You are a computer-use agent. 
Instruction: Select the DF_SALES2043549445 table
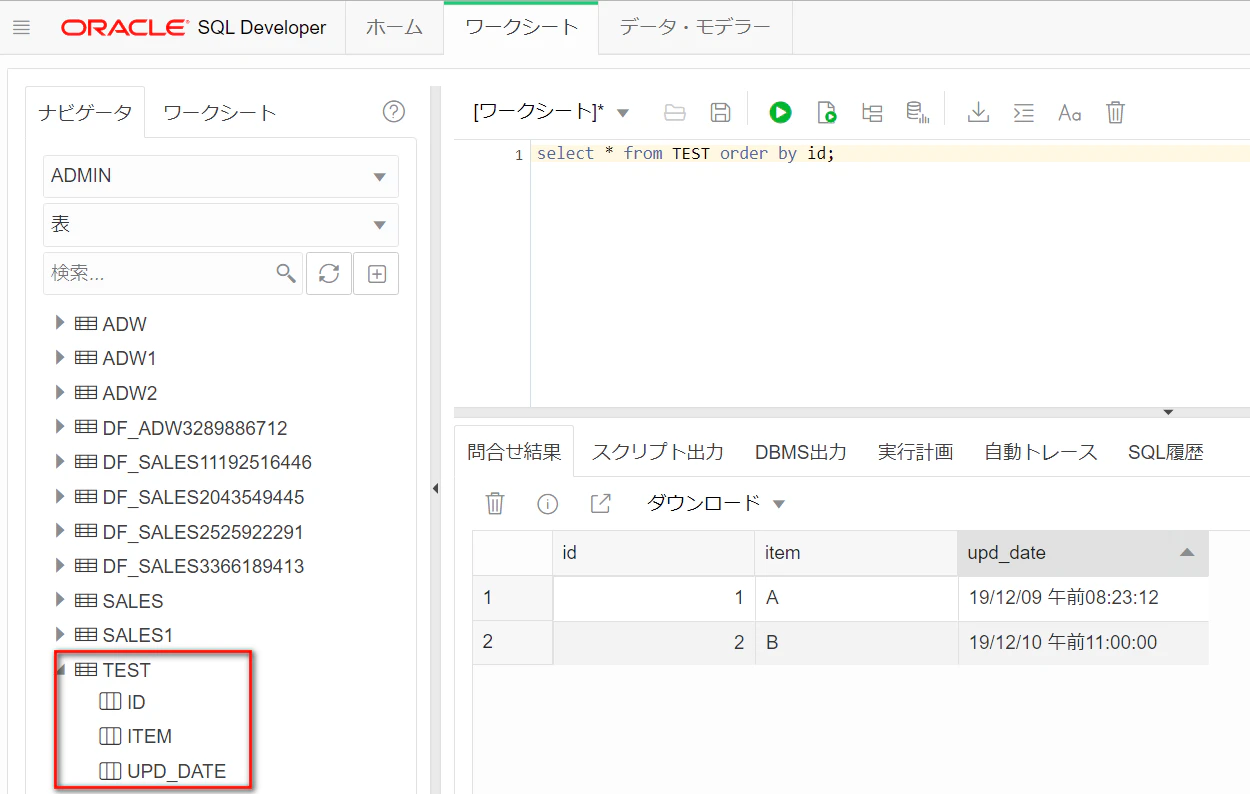[x=203, y=497]
